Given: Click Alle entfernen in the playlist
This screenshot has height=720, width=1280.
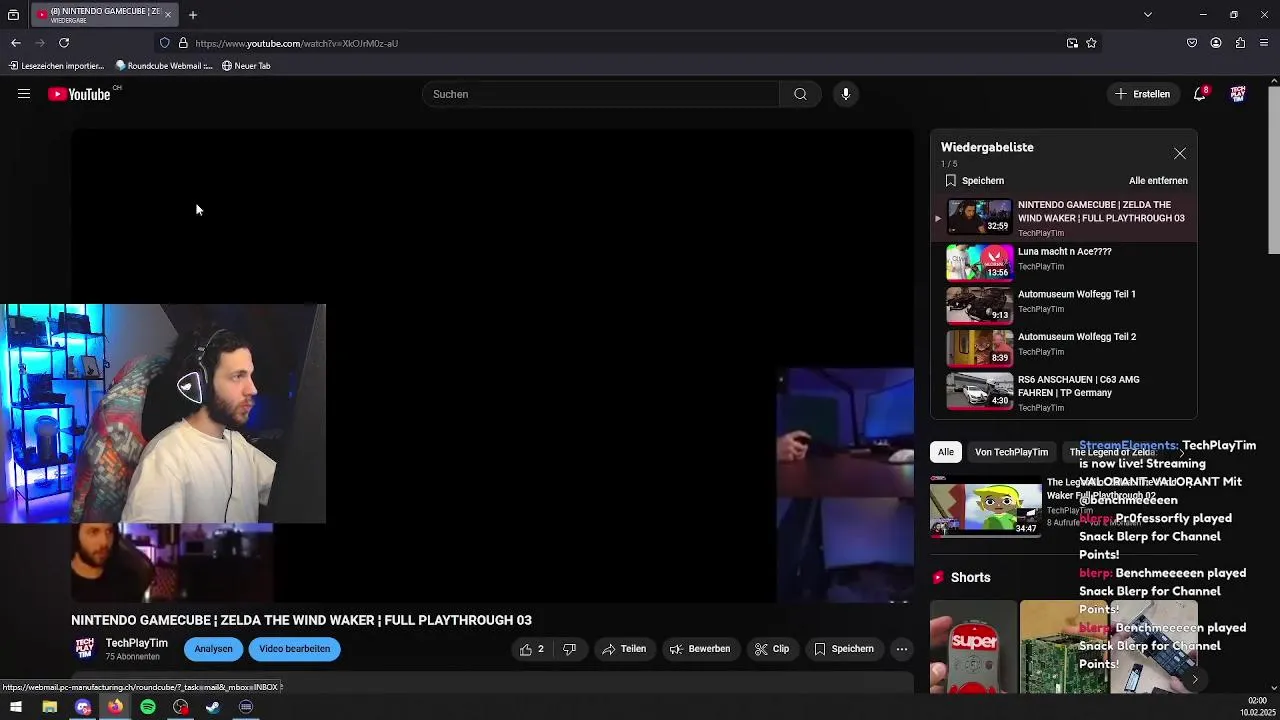Looking at the screenshot, I should point(1158,181).
